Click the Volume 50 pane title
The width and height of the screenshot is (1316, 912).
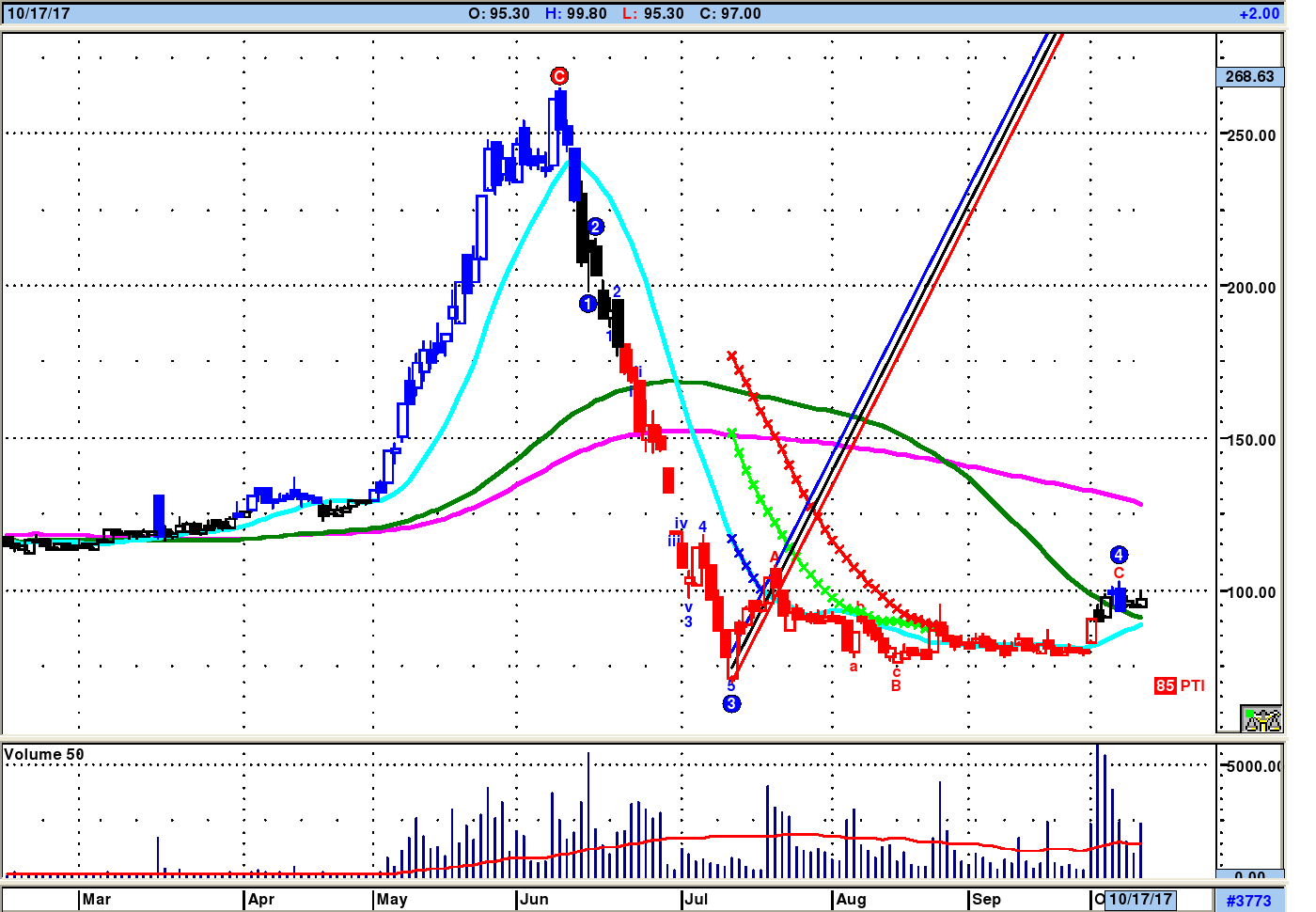point(44,754)
